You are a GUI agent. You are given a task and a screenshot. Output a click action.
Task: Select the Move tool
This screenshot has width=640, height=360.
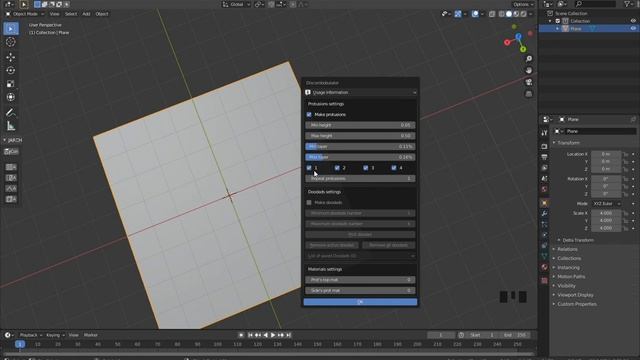click(x=11, y=57)
